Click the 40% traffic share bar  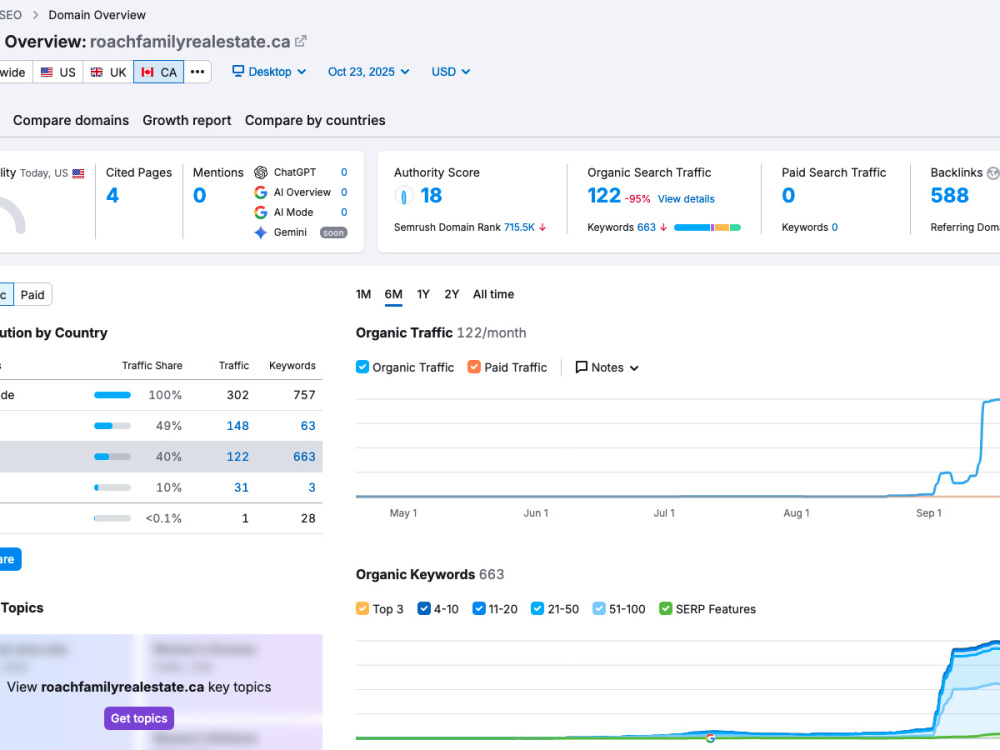[x=112, y=457]
